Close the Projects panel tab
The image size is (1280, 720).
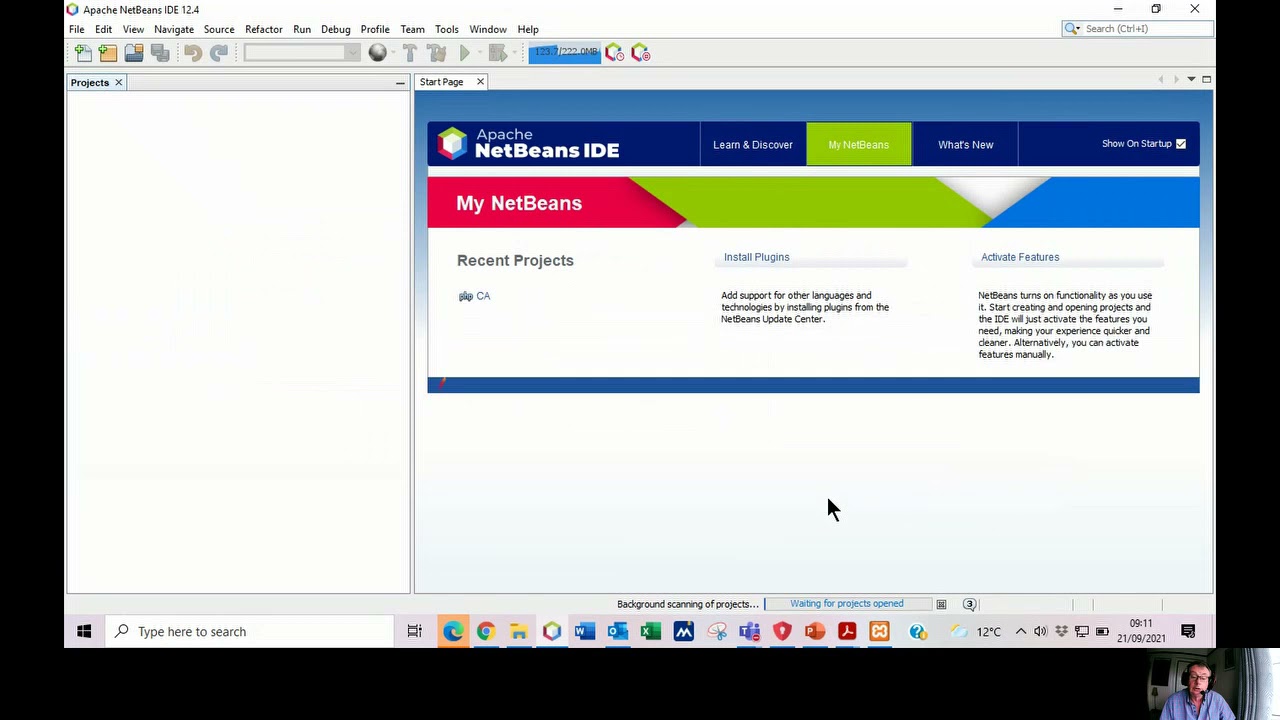pos(118,82)
